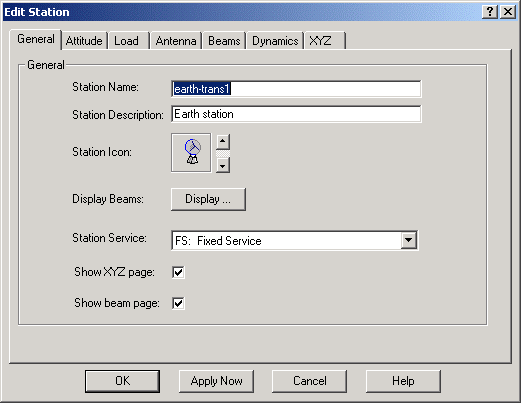521x403 pixels.
Task: Toggle the Show beam page checkbox
Action: coord(178,303)
